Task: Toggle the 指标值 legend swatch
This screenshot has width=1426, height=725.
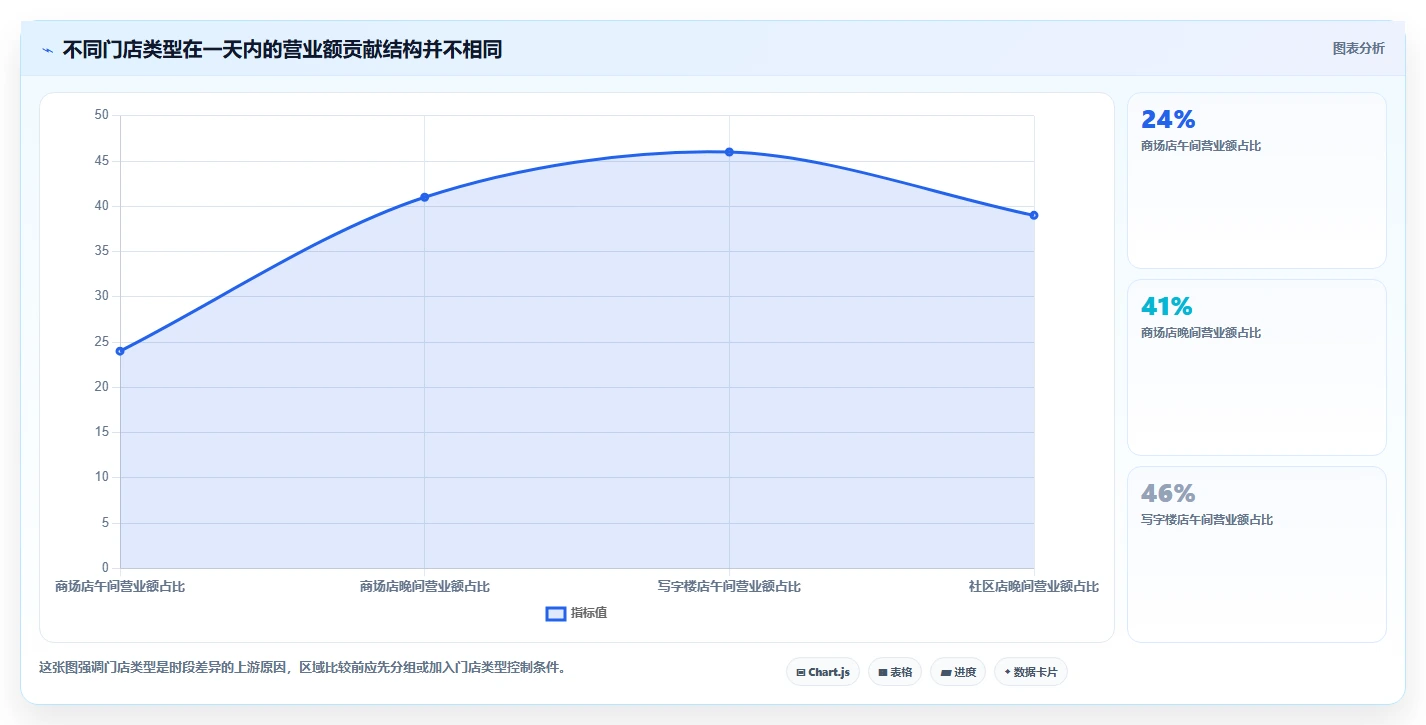Action: (x=556, y=613)
